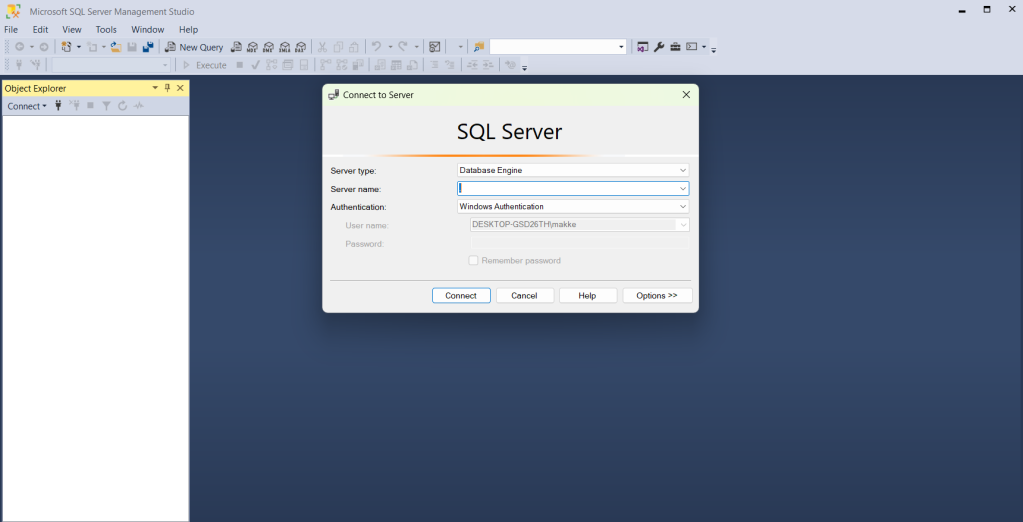Screen dimensions: 1023x522
Task: Click the Stop square icon in Object Explorer
Action: tap(91, 106)
